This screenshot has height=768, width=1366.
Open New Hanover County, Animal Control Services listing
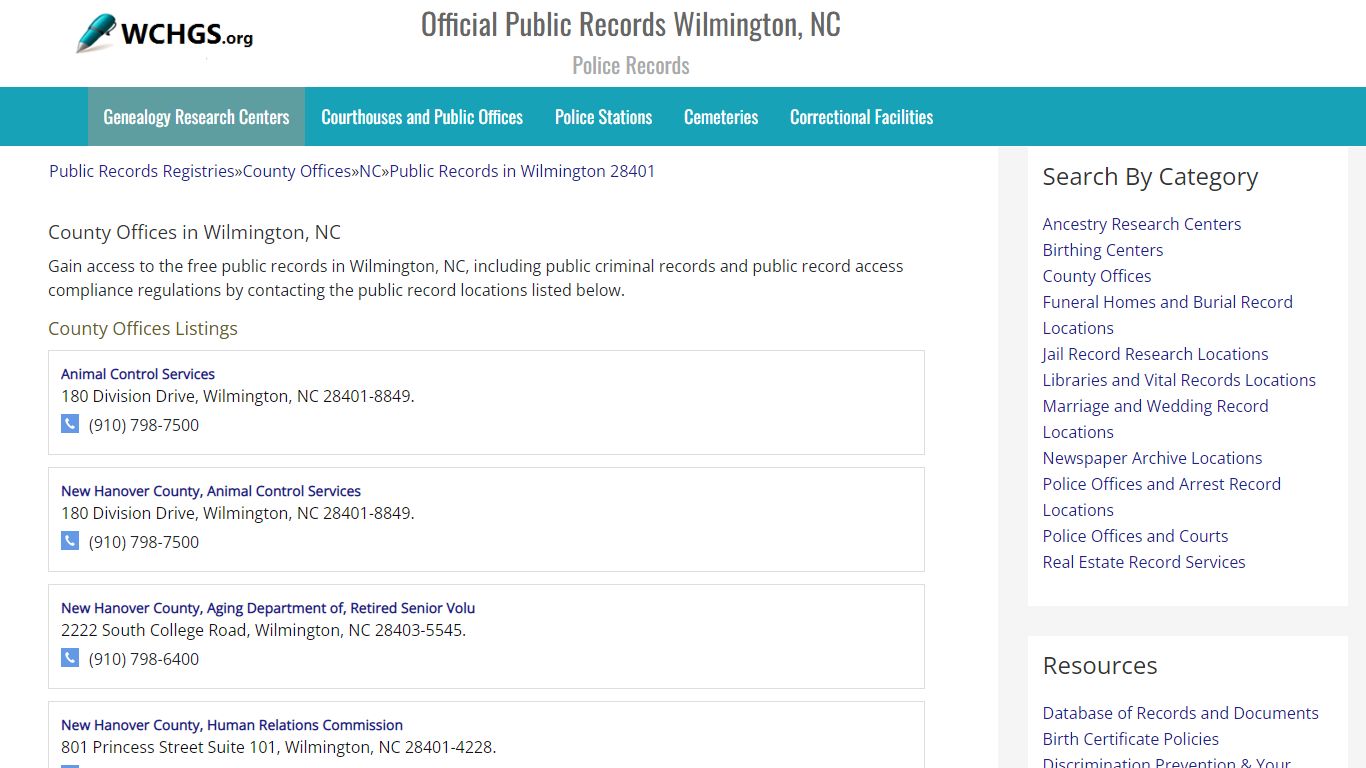pos(211,491)
